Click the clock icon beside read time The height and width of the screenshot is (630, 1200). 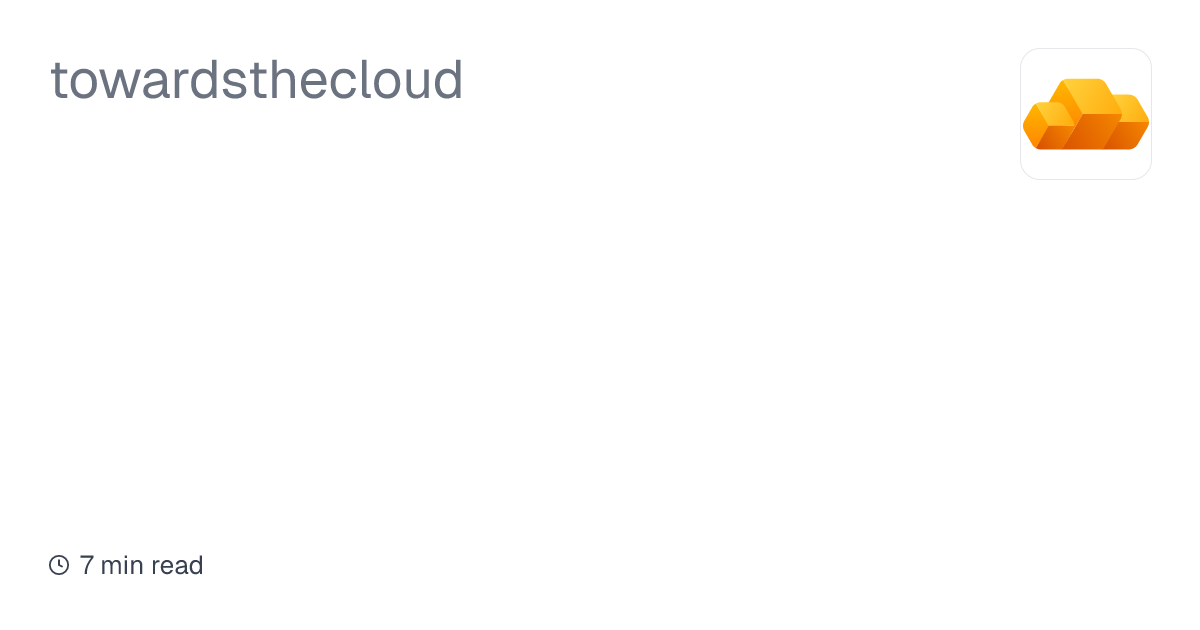tap(59, 565)
